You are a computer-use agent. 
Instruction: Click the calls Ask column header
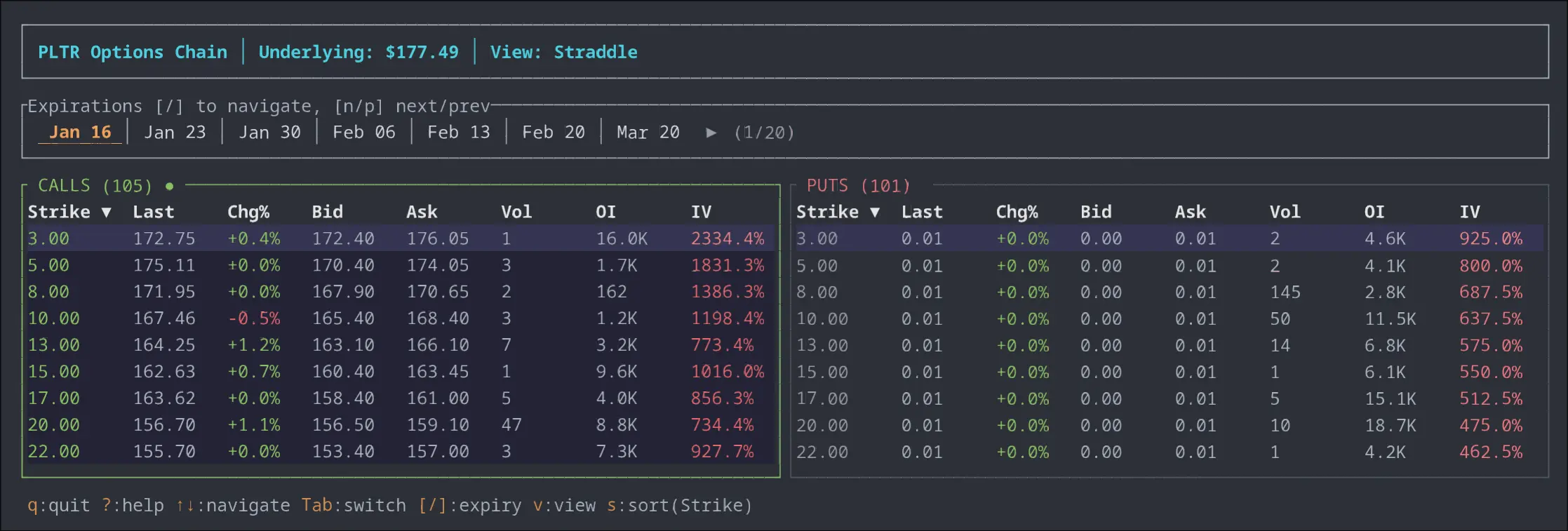[x=422, y=212]
